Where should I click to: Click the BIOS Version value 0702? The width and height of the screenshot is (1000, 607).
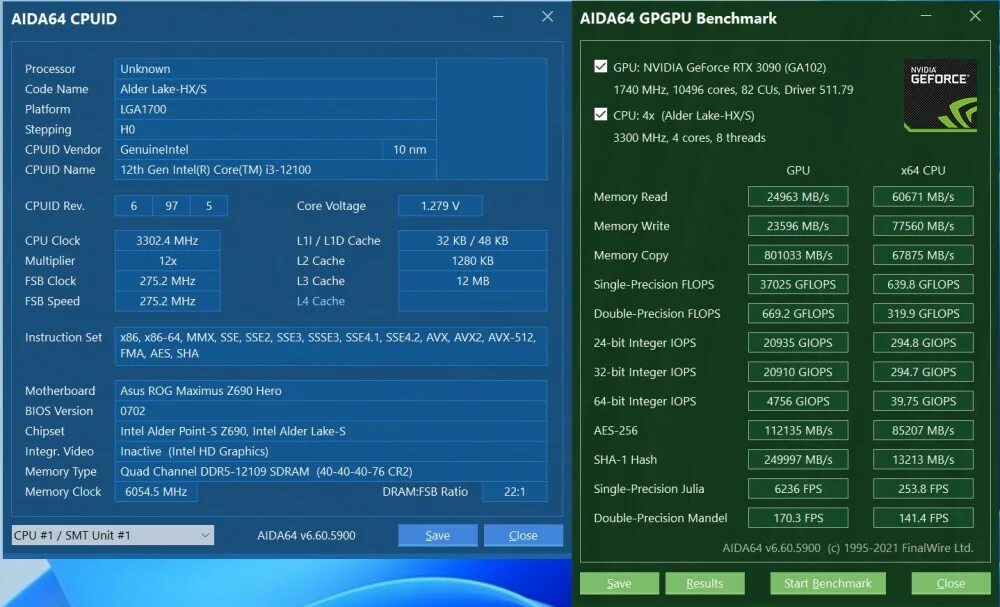coord(330,411)
